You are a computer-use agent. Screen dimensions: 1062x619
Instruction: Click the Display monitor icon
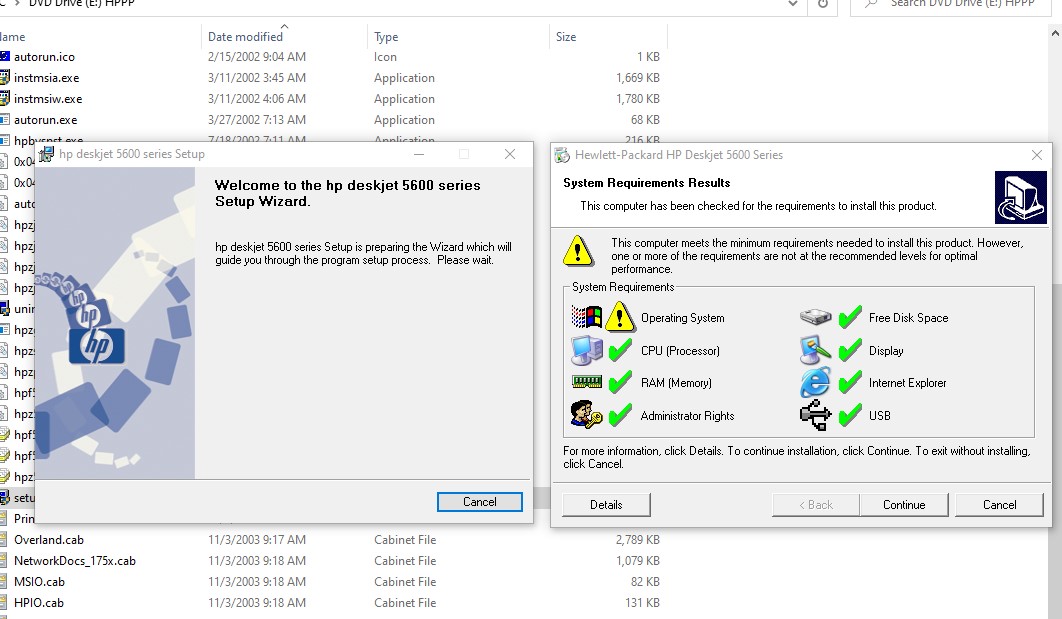pos(815,350)
